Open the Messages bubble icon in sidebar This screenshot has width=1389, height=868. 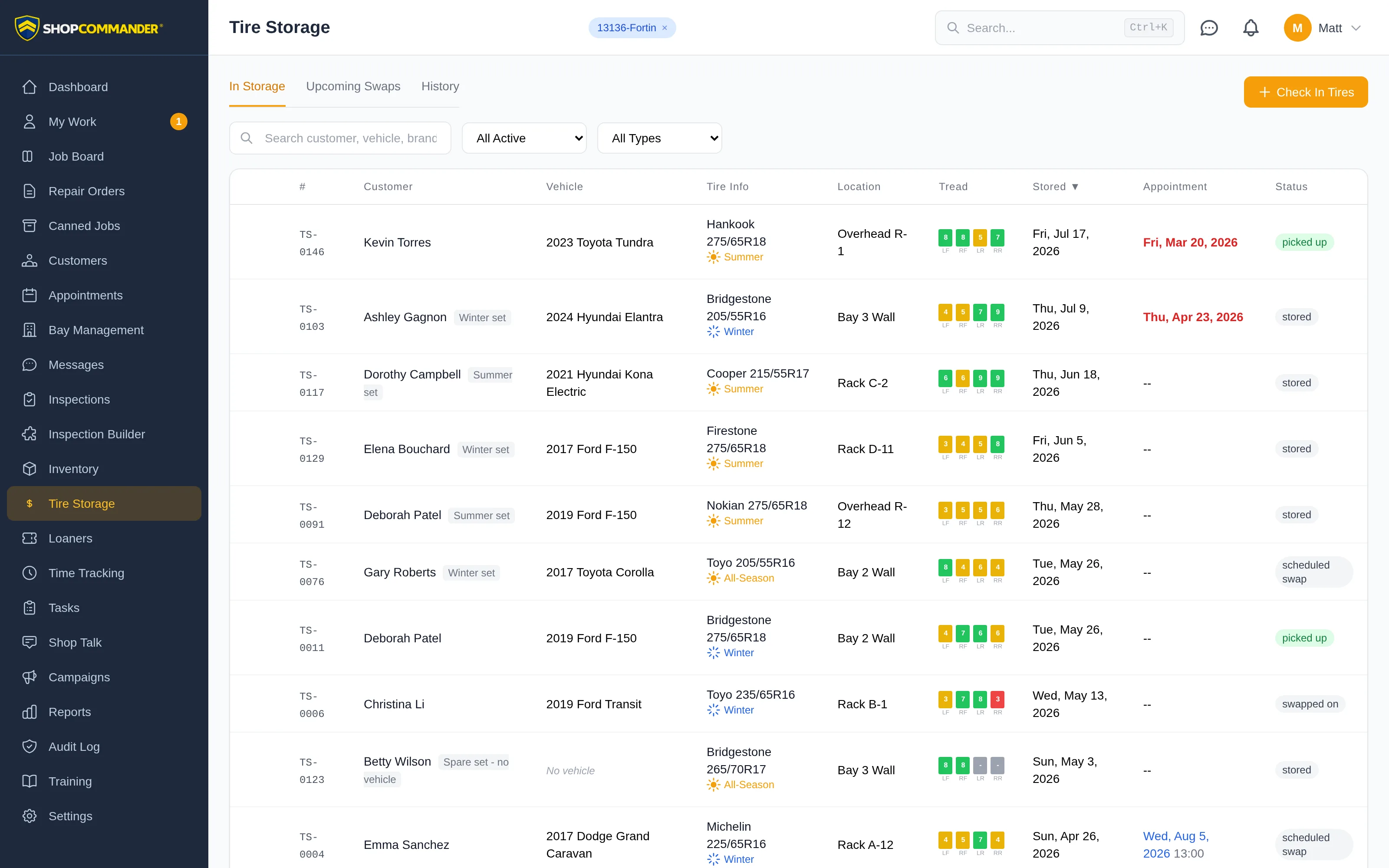coord(29,365)
